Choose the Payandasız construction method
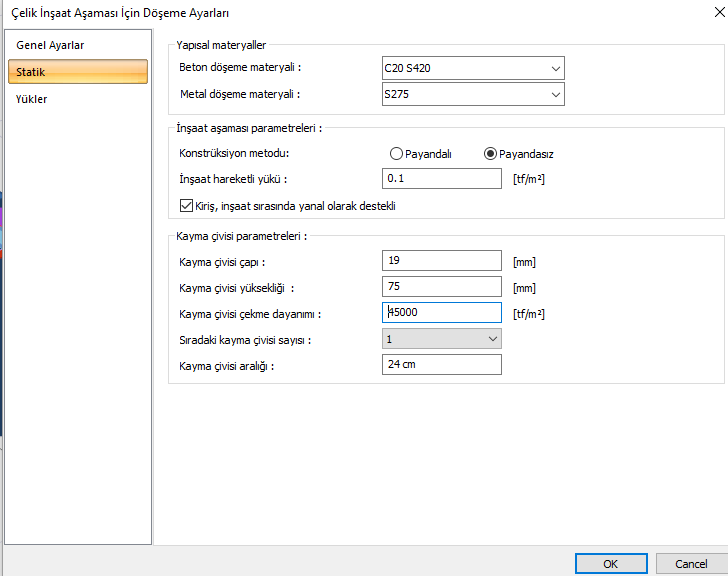The height and width of the screenshot is (576, 728). point(490,154)
